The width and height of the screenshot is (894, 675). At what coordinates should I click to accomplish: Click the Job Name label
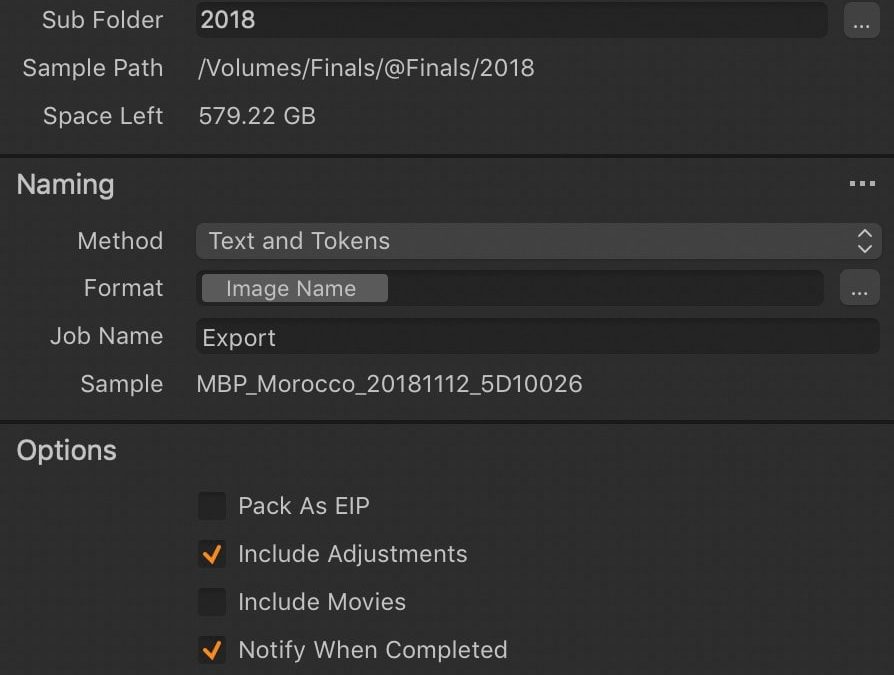click(106, 336)
